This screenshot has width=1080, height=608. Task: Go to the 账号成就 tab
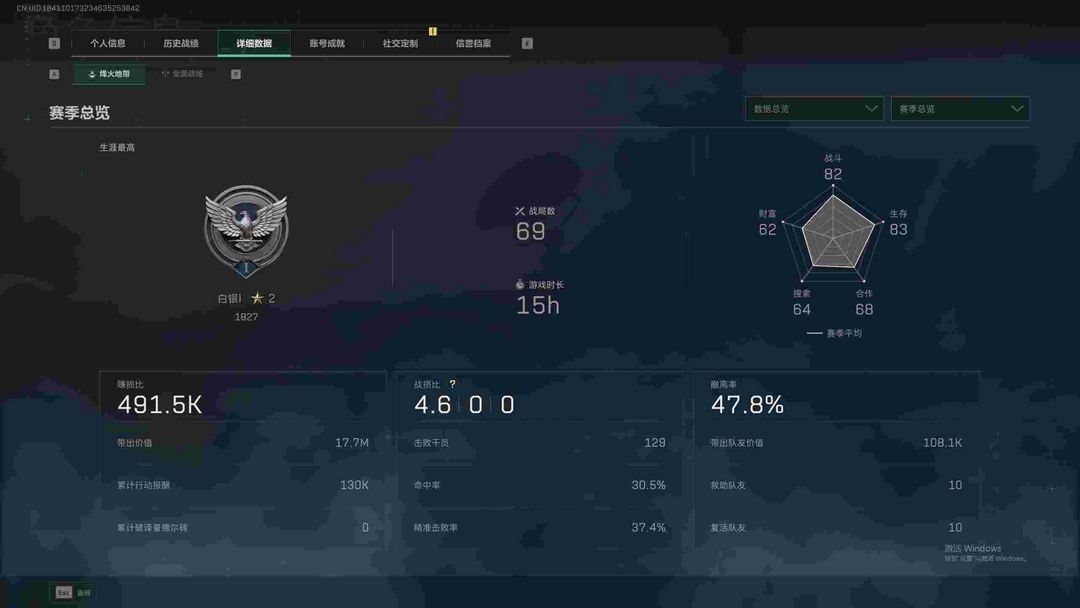point(327,44)
